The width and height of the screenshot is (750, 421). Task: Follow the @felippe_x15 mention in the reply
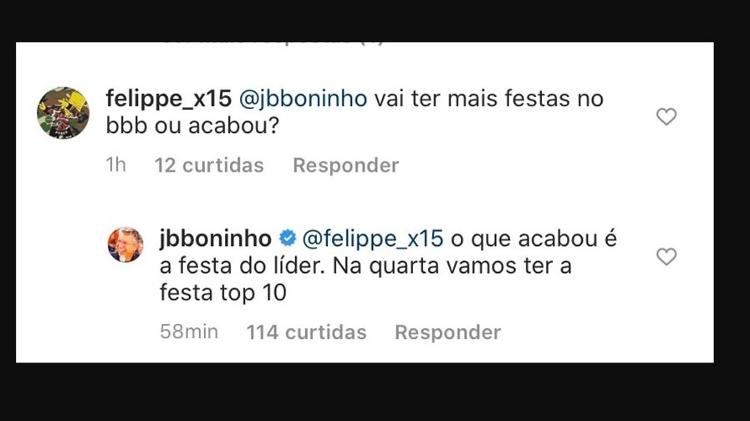coord(371,239)
